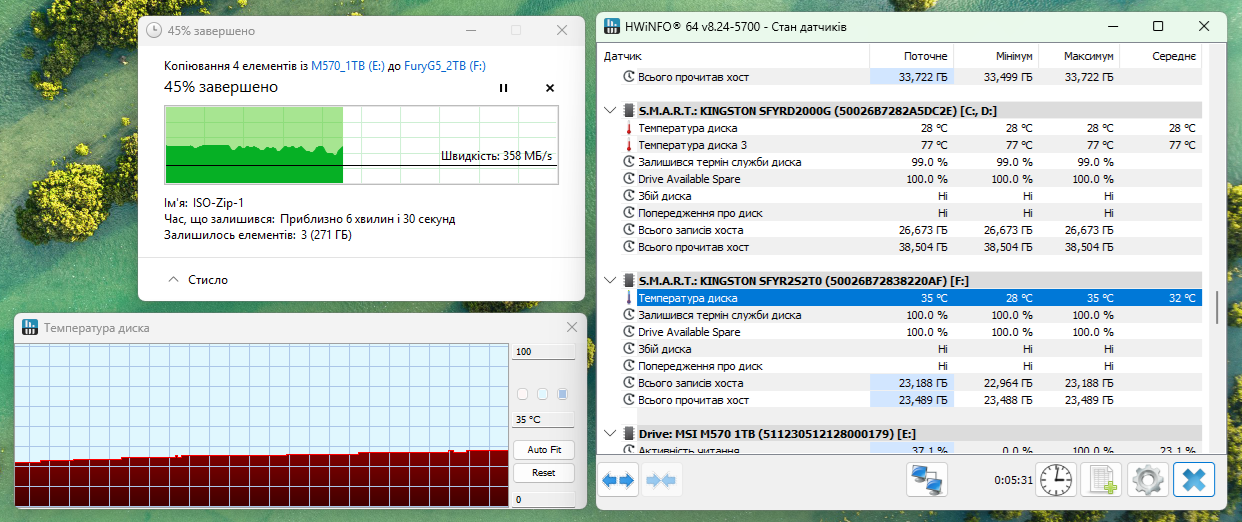Screen dimensions: 1242x522
Task: Click the icon in temperature graph window title
Action: point(30,327)
